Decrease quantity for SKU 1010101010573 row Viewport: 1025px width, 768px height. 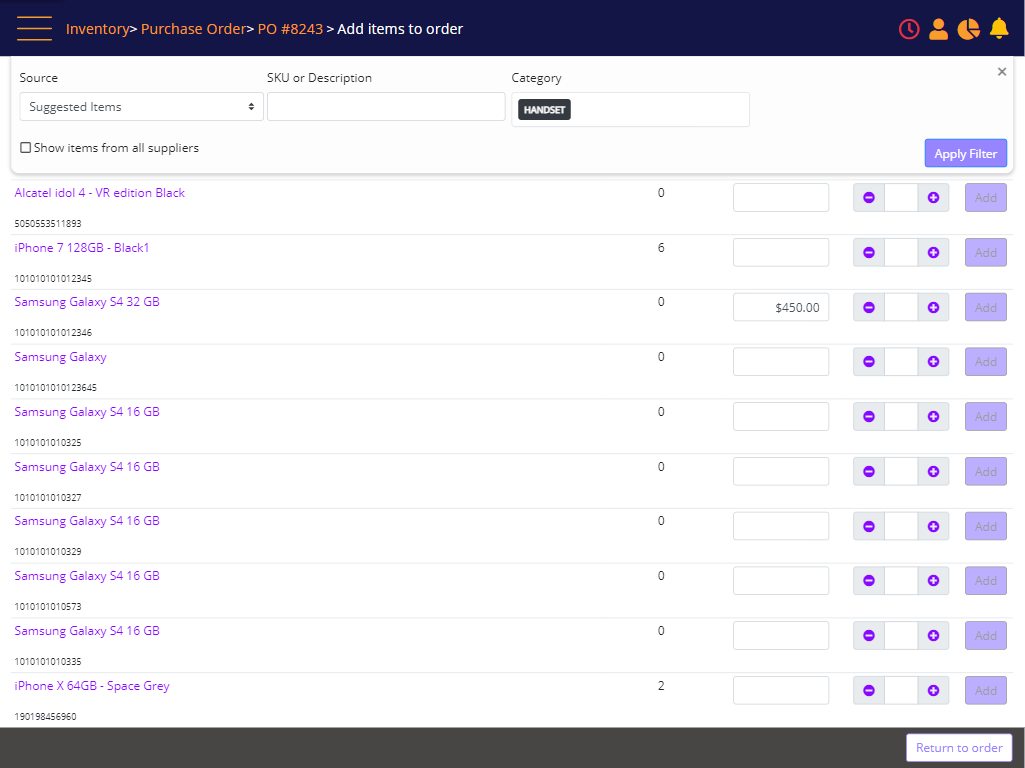[869, 580]
